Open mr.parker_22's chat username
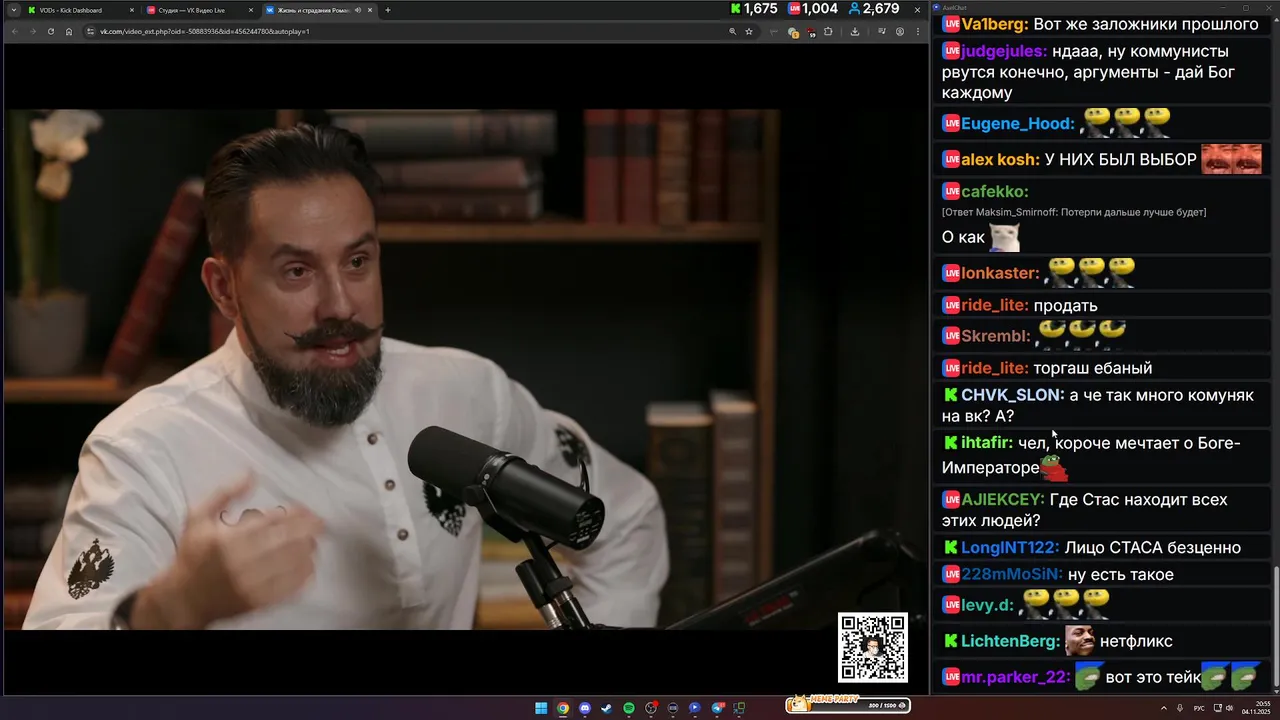The width and height of the screenshot is (1280, 720). (1015, 677)
